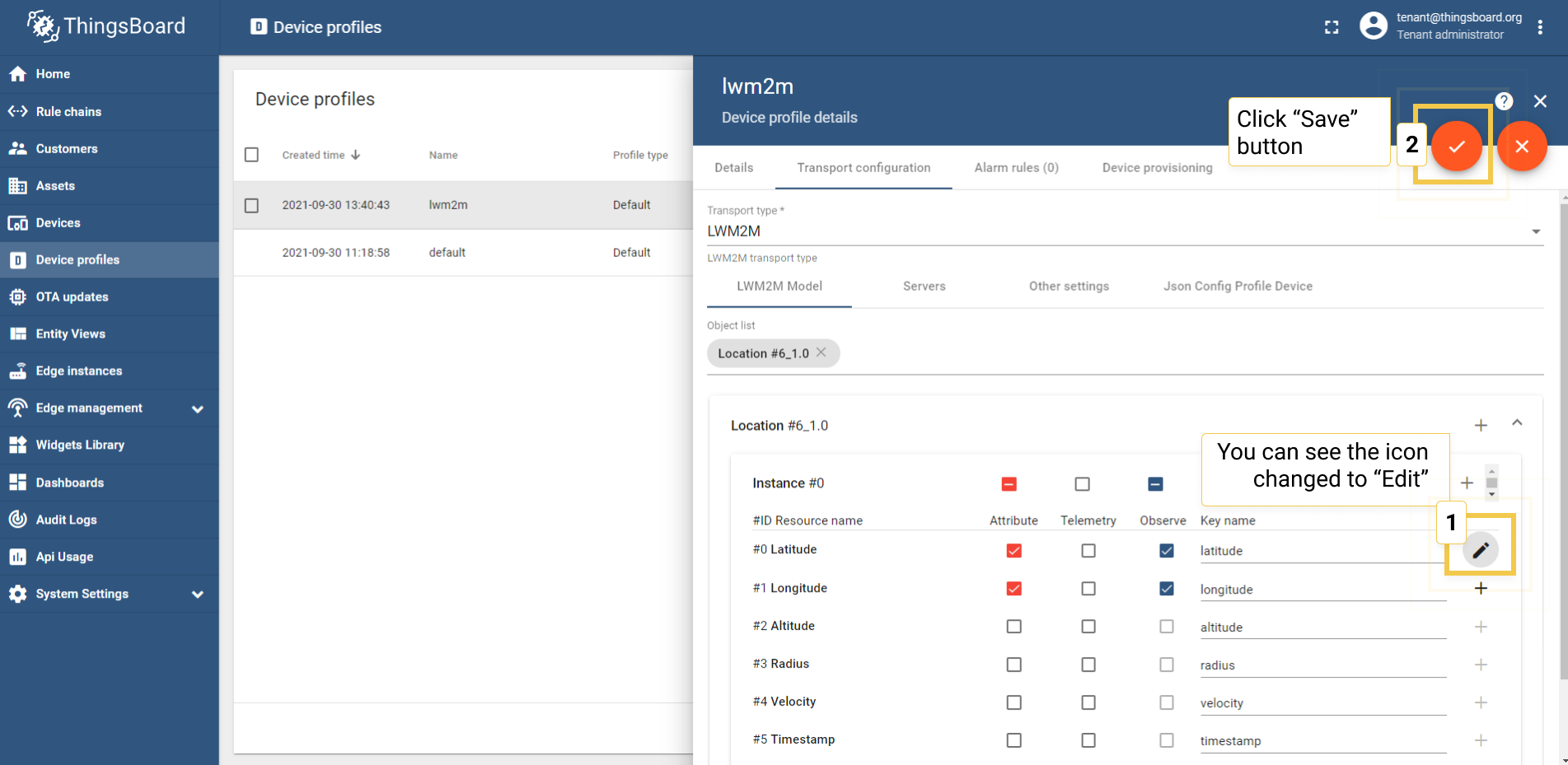Navigate to Devices
This screenshot has width=1568, height=765.
109,222
